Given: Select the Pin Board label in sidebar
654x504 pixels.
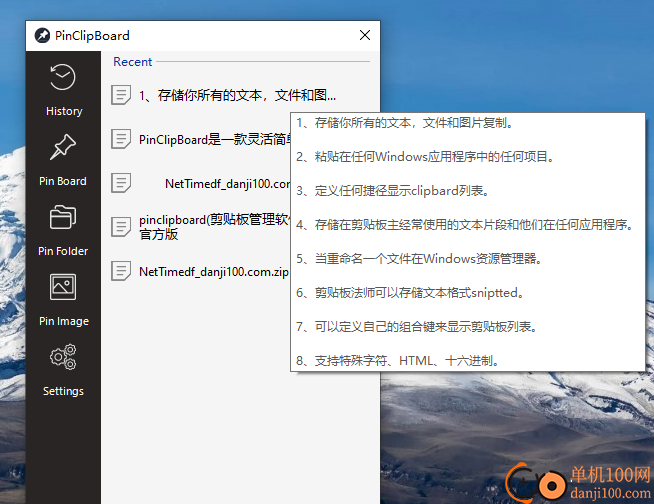Looking at the screenshot, I should (x=63, y=181).
